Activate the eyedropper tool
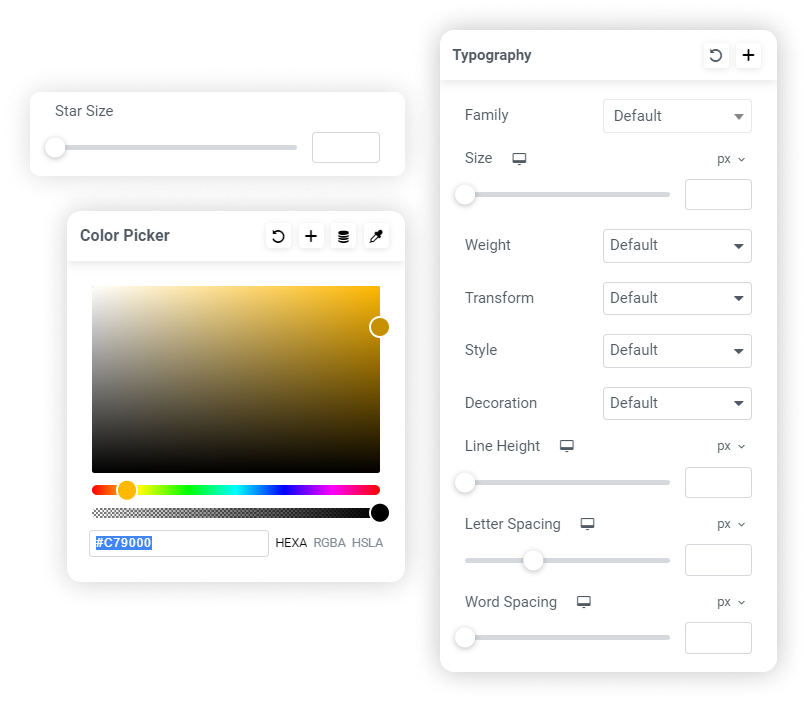 pyautogui.click(x=376, y=236)
